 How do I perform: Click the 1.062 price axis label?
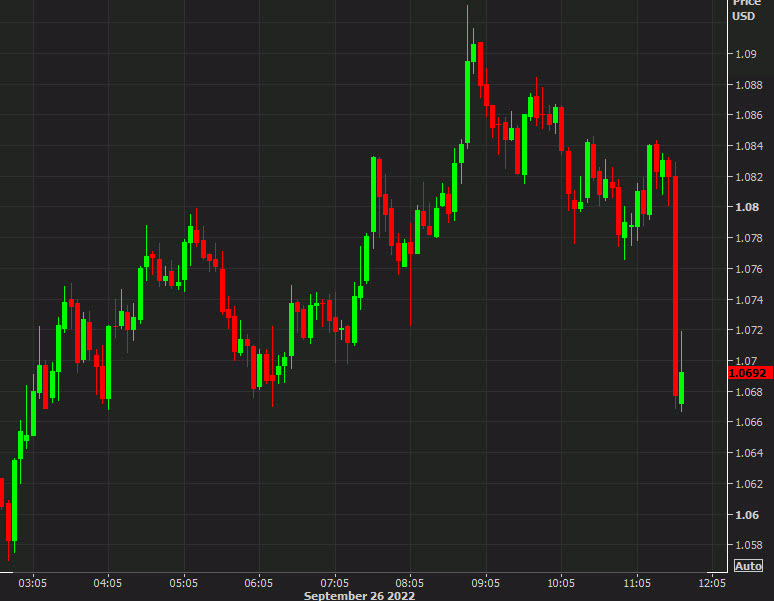click(749, 484)
